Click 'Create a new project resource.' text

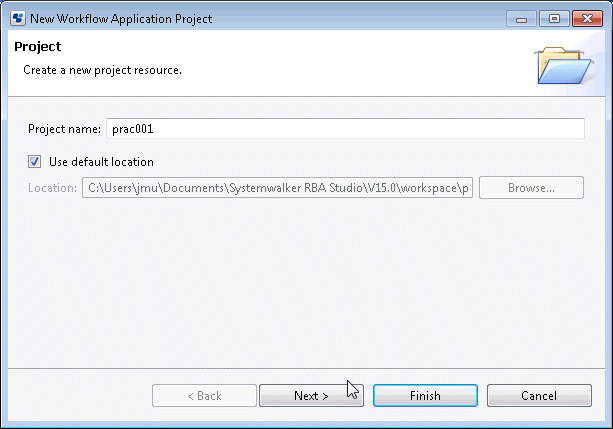(x=102, y=70)
